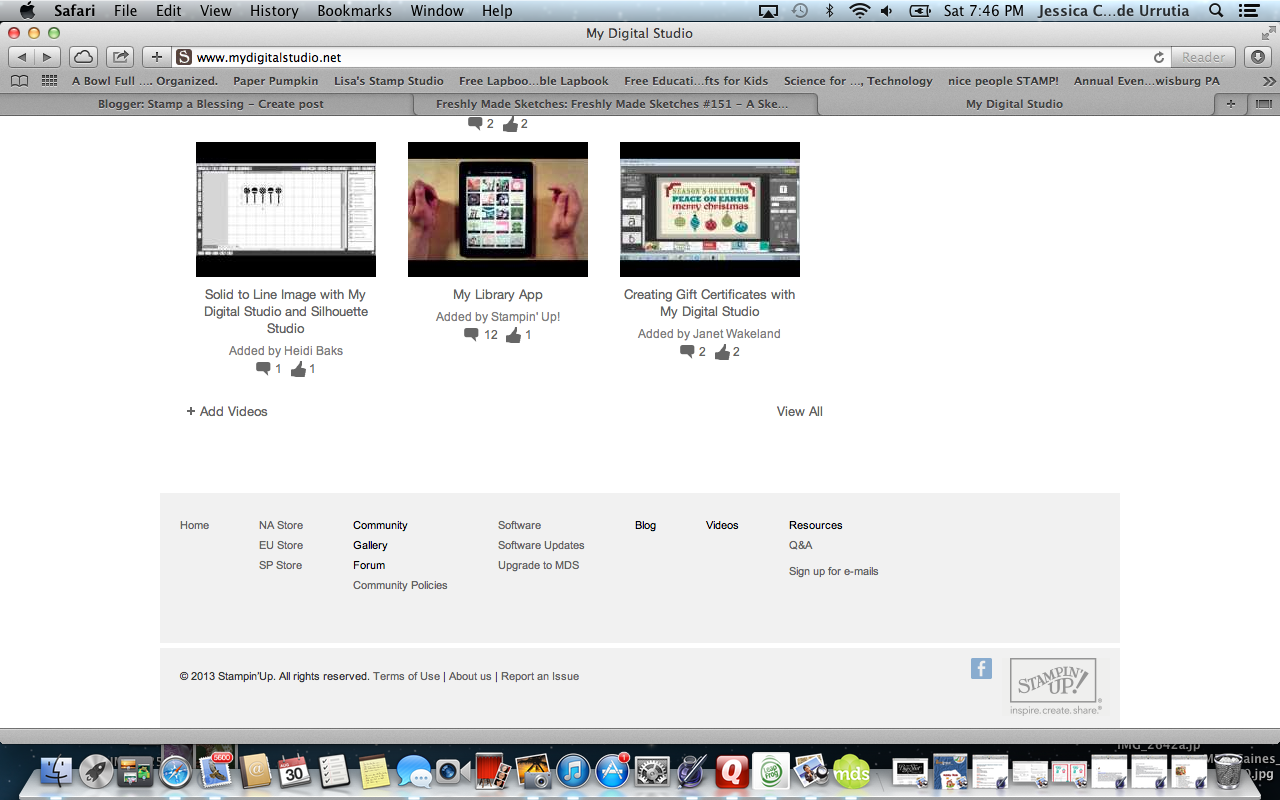Screen dimensions: 1280x800
Task: Open the nice people STAMP! bookmark
Action: 1003,81
